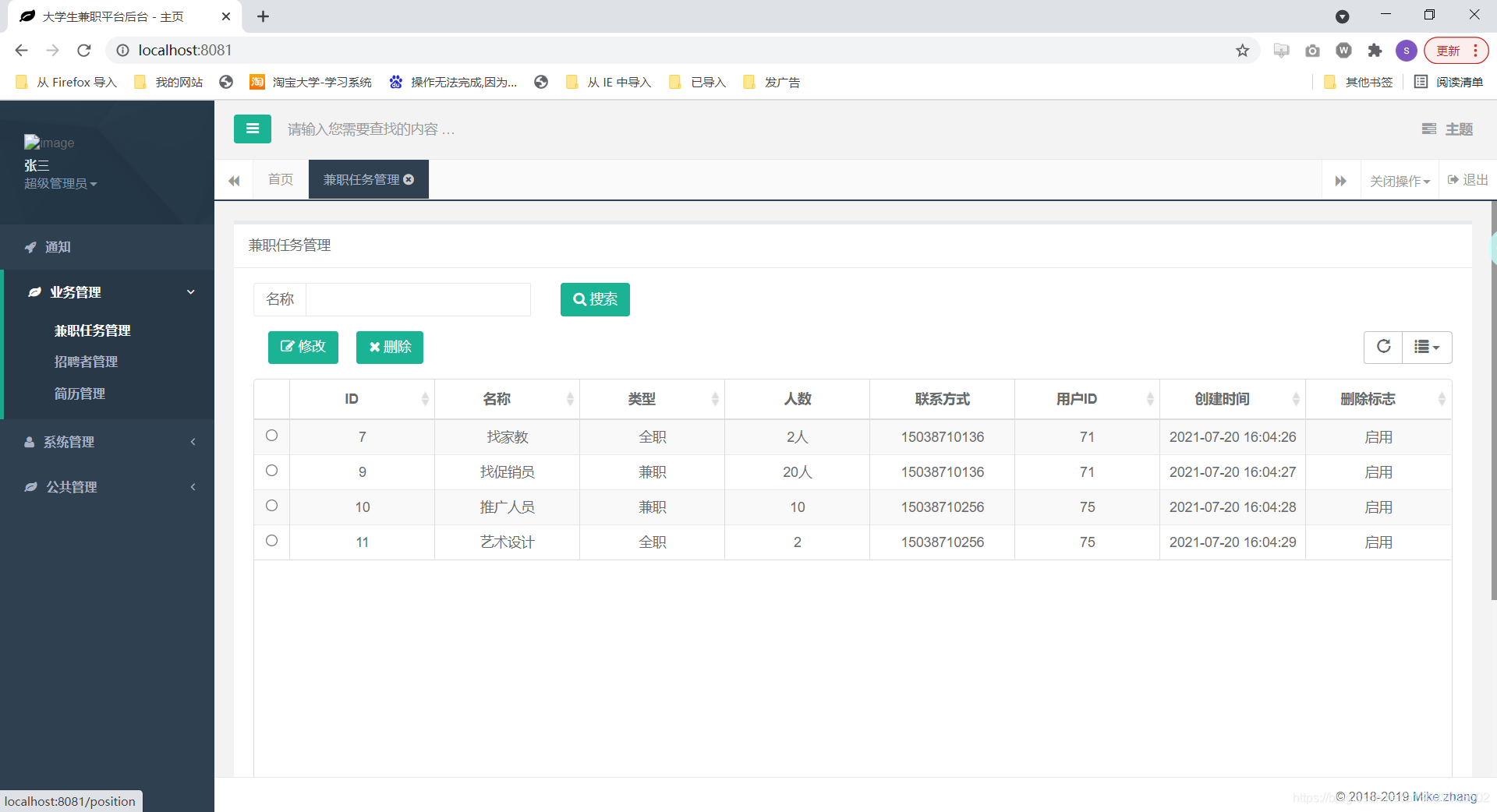Open the purple S profile avatar

[1406, 51]
